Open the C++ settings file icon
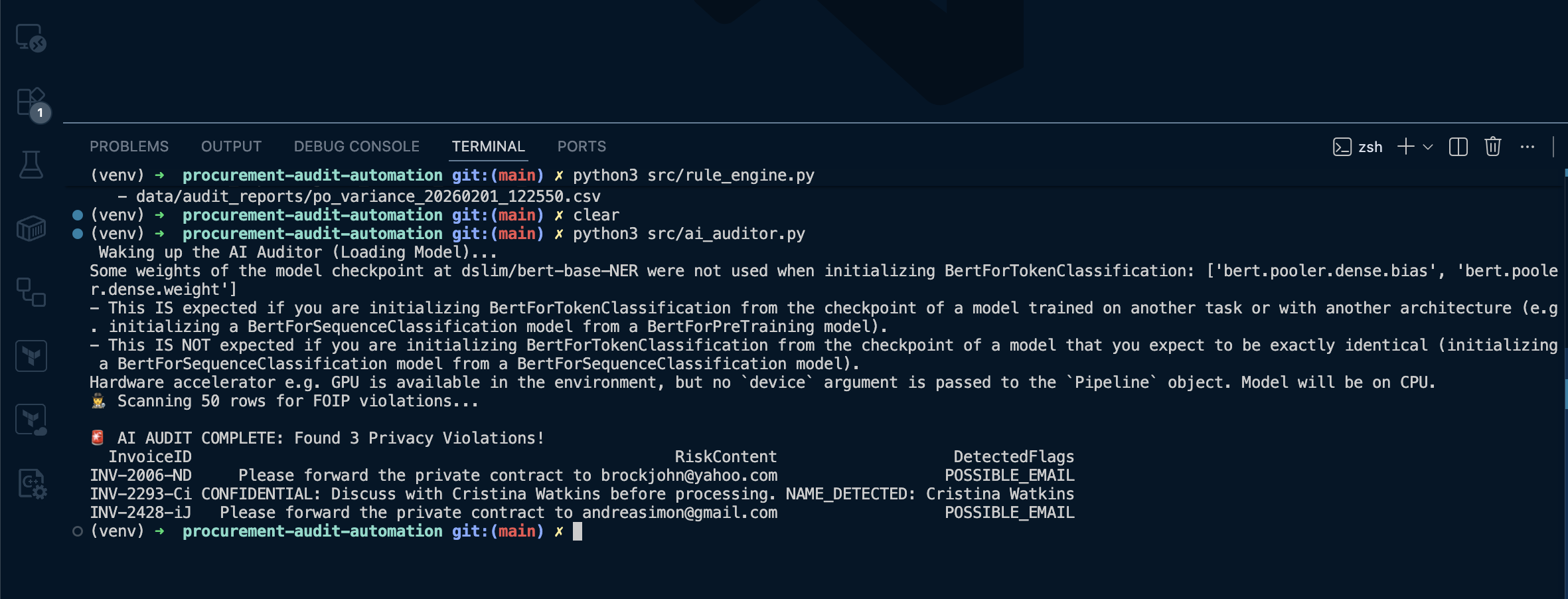This screenshot has height=599, width=1568. click(31, 483)
